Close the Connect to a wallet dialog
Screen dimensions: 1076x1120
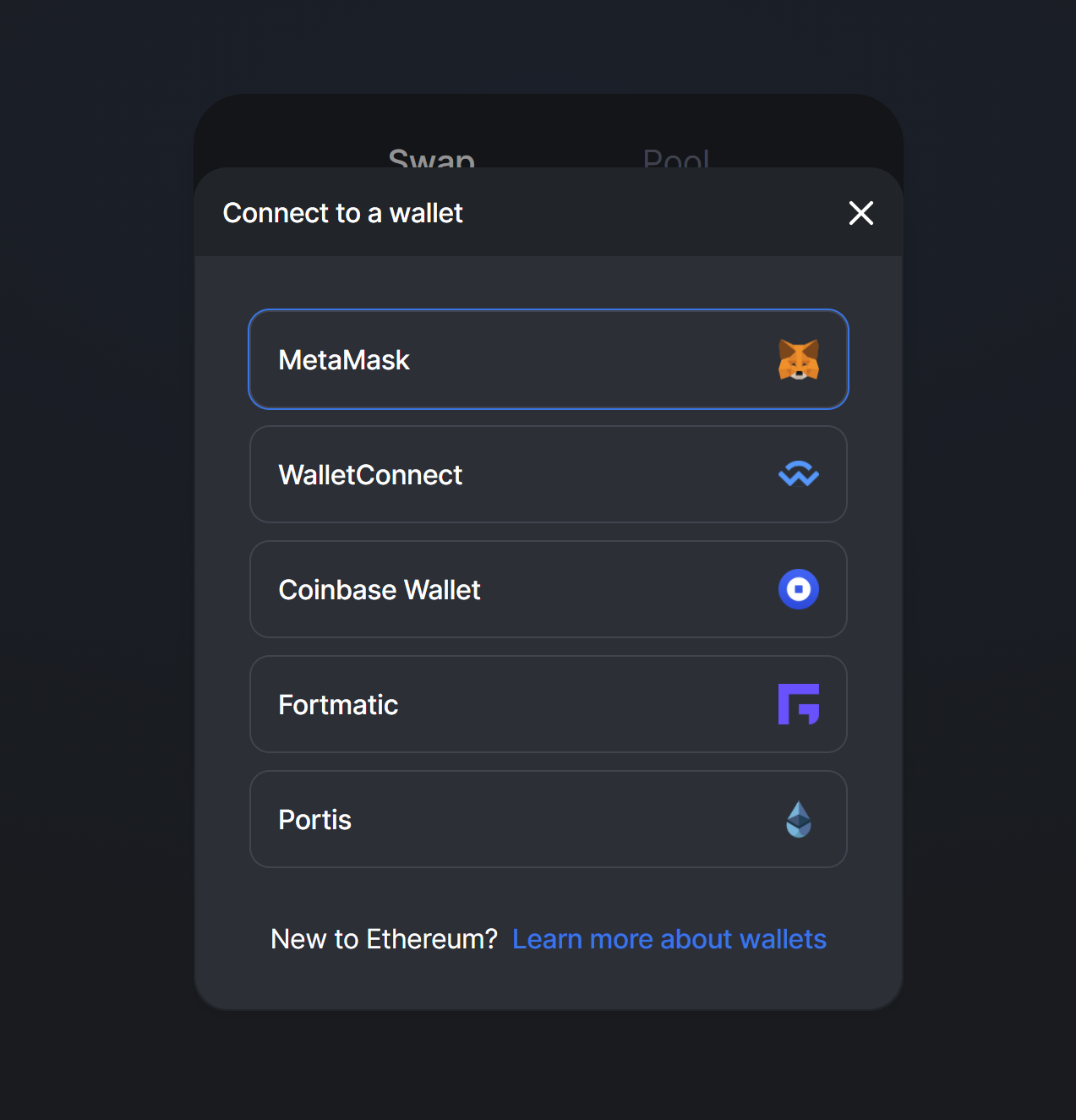860,213
